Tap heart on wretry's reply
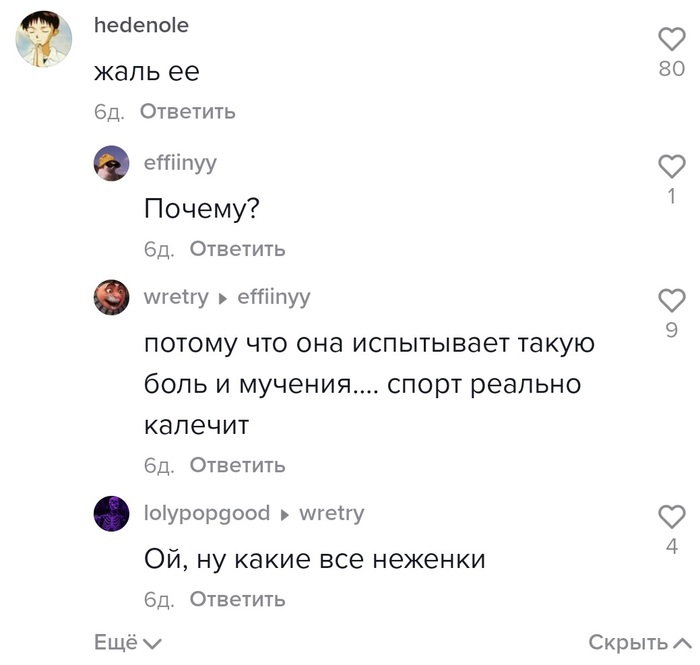 pyautogui.click(x=672, y=299)
